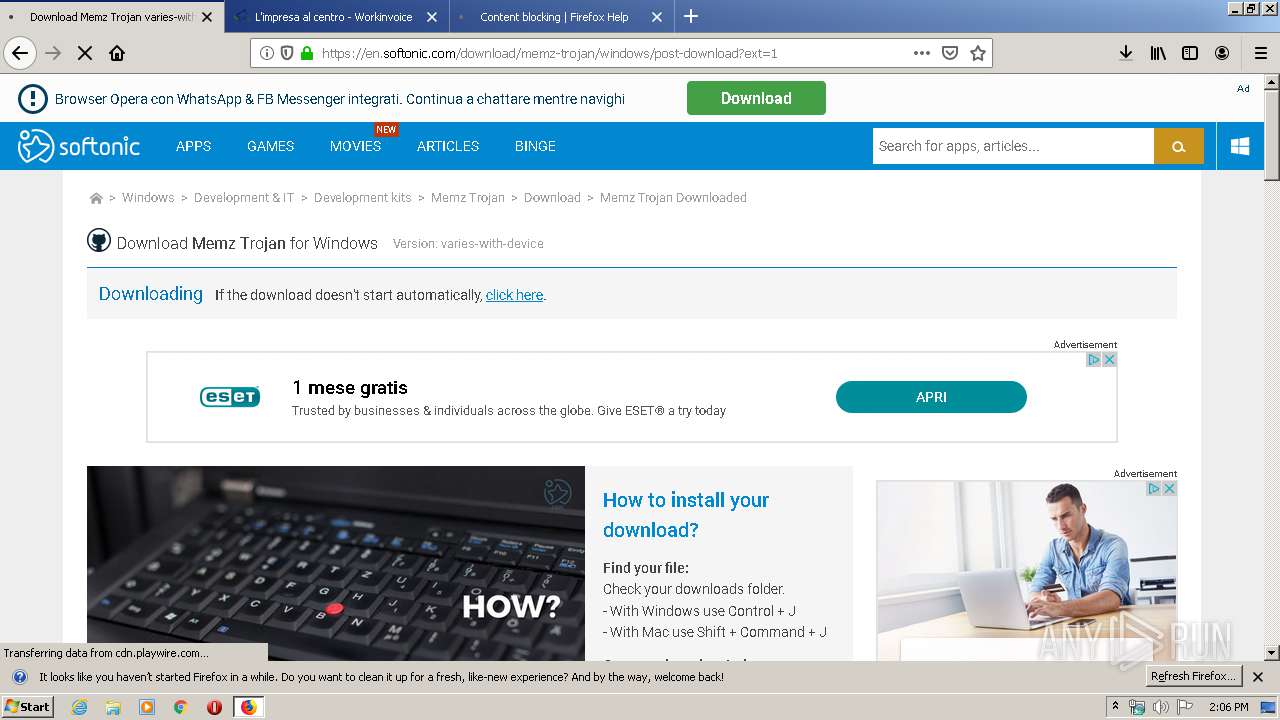Stop page loading with X button
This screenshot has width=1280, height=720.
tap(85, 53)
